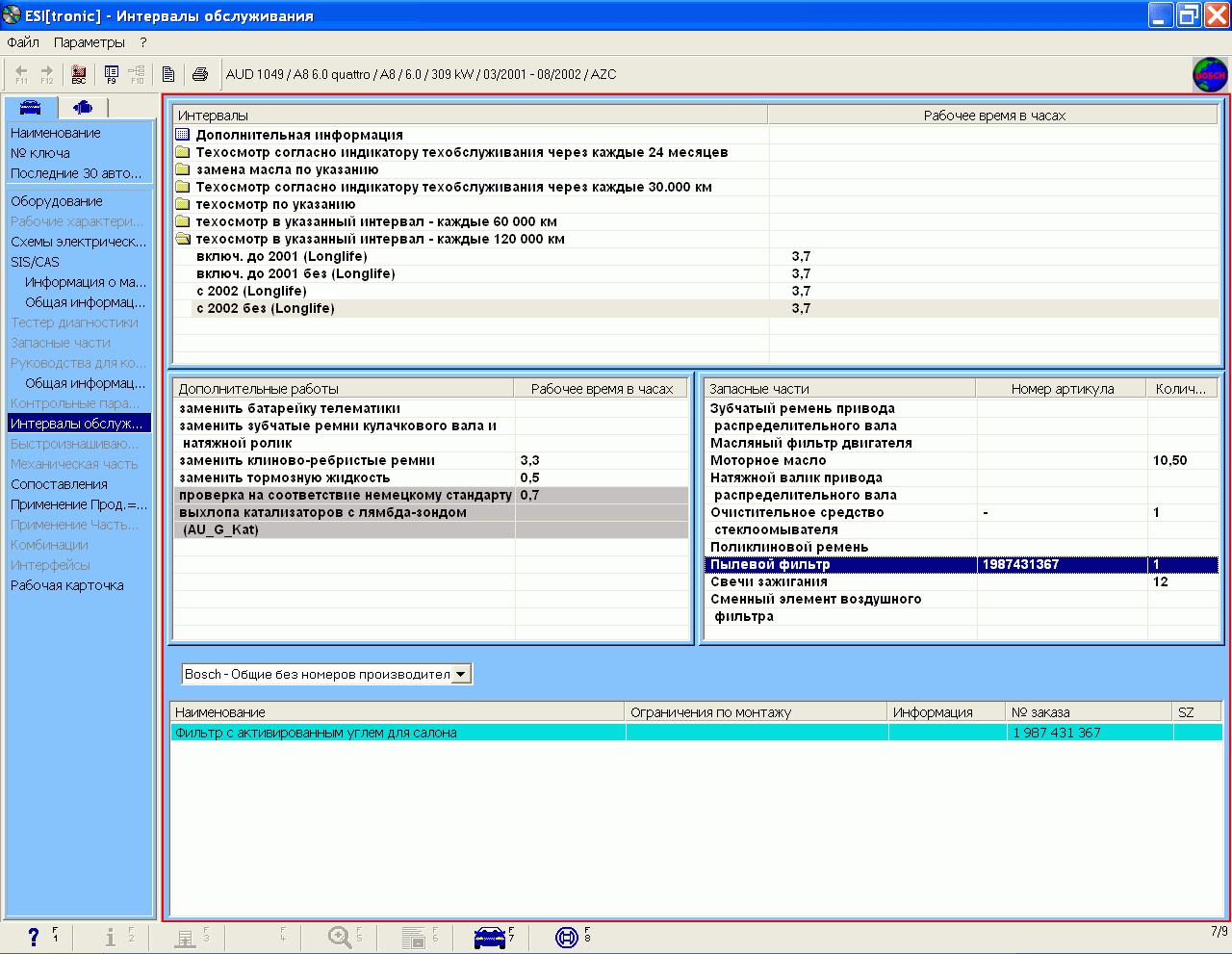Click the printer icon

tap(200, 74)
